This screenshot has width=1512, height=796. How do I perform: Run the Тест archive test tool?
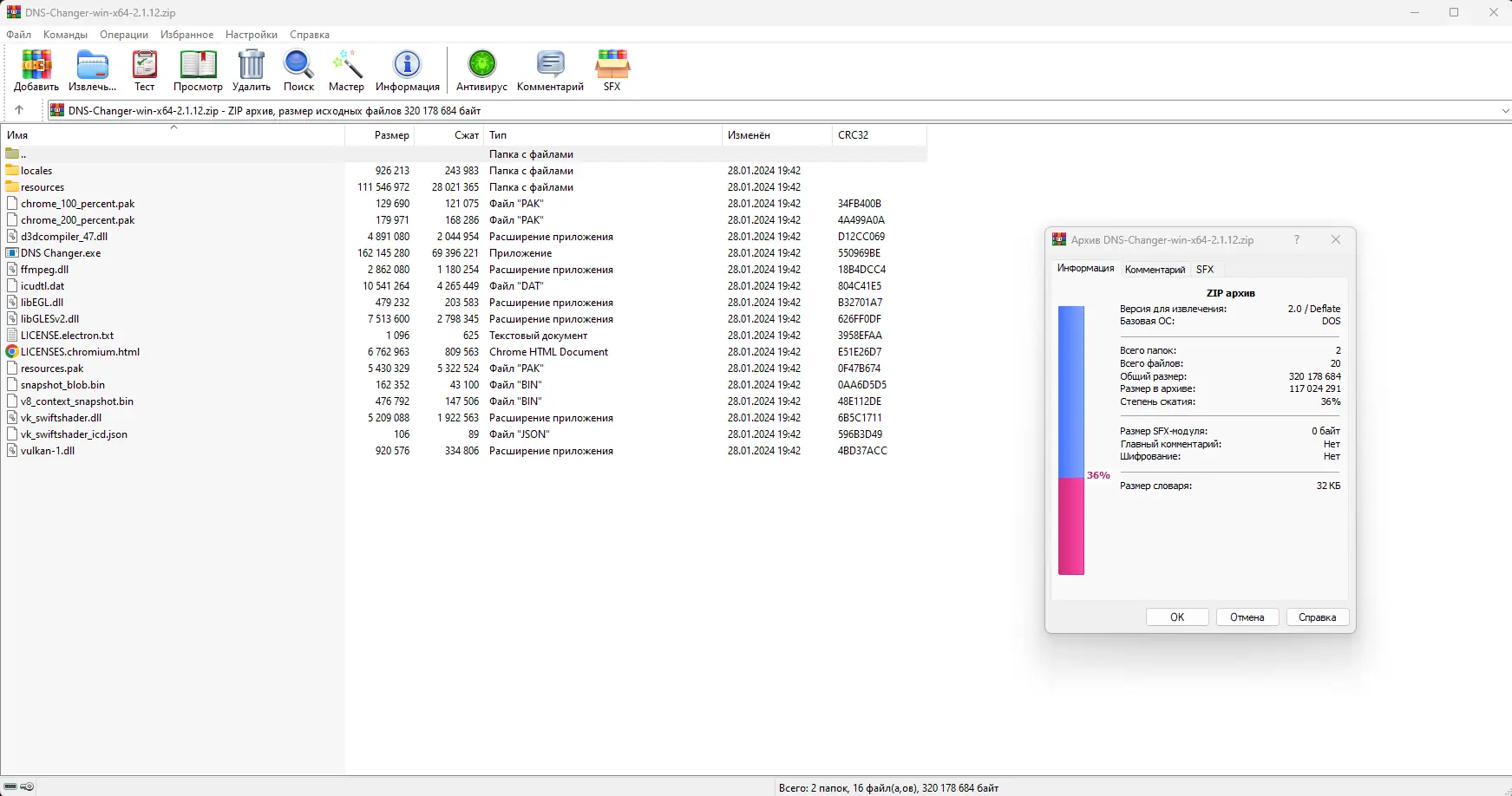(145, 65)
